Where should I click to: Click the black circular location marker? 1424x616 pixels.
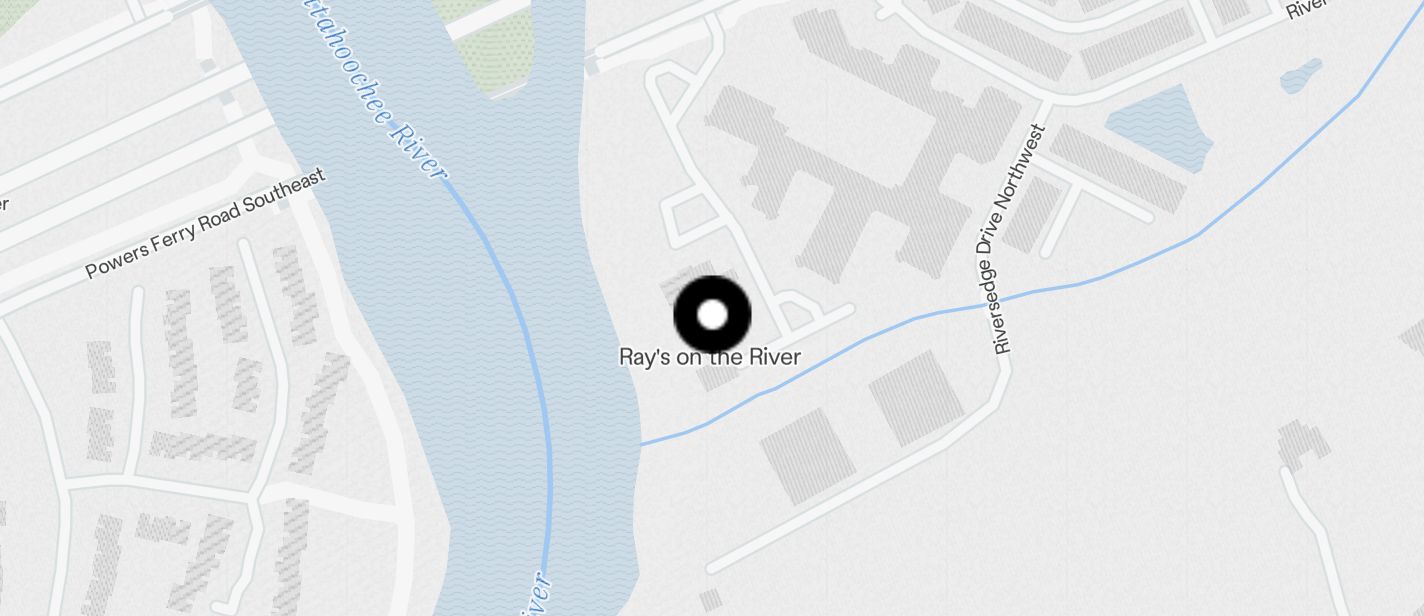click(712, 315)
